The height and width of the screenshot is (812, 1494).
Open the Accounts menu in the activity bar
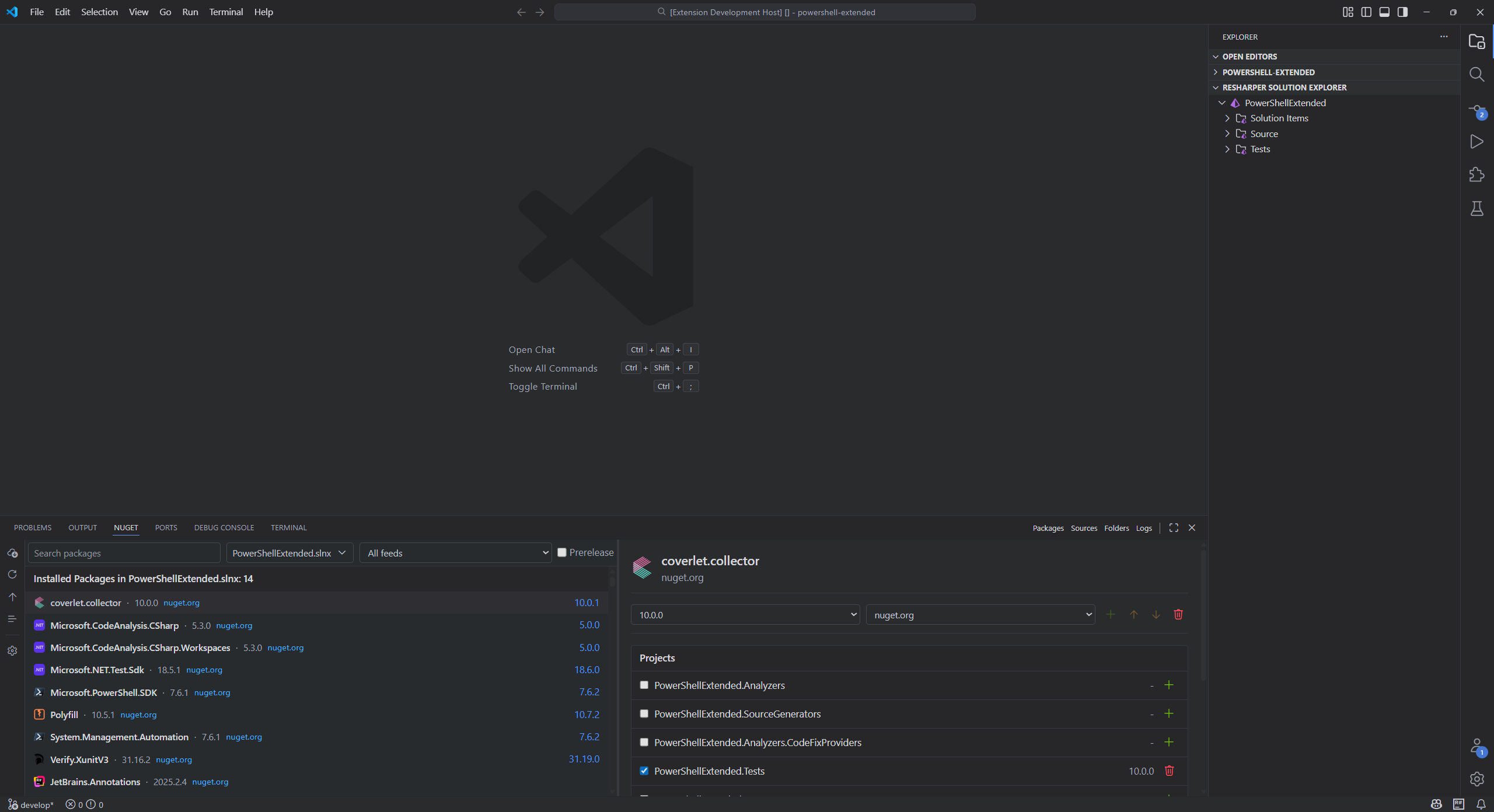(1476, 747)
